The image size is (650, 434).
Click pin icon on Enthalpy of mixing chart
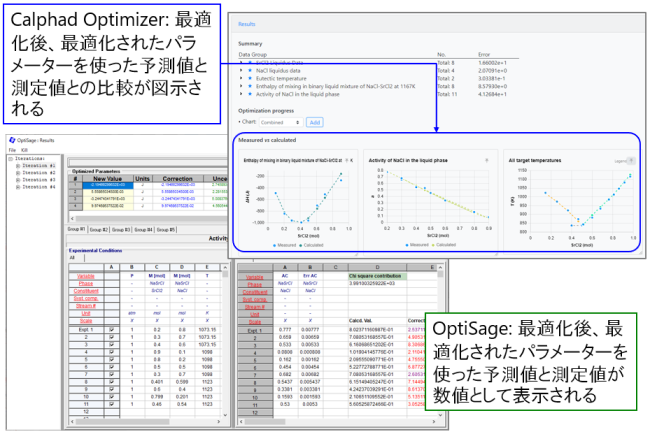[x=347, y=160]
